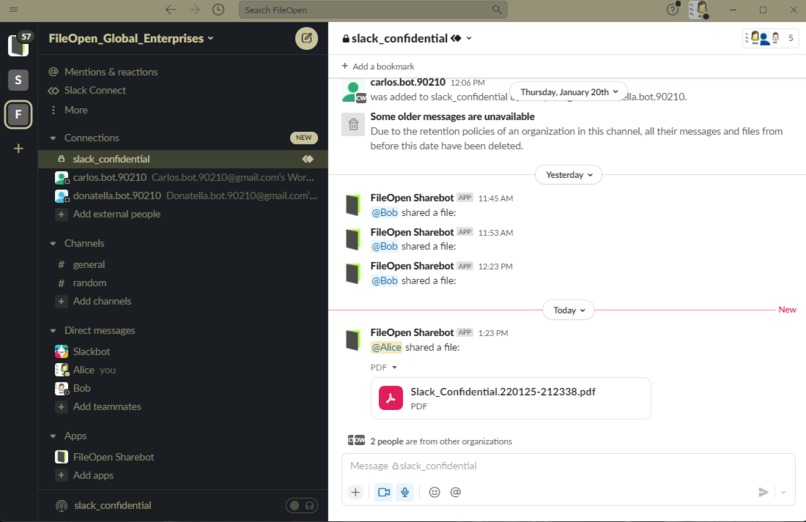This screenshot has width=806, height=522.
Task: Record an audio clip microphone icon
Action: point(405,492)
